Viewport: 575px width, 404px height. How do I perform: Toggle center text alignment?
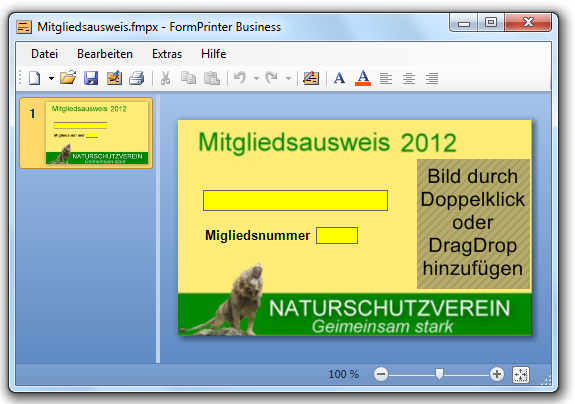coord(409,78)
